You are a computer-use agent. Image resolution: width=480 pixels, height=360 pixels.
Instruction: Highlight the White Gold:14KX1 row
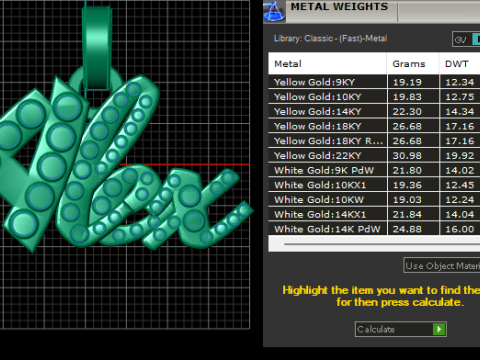click(x=374, y=214)
